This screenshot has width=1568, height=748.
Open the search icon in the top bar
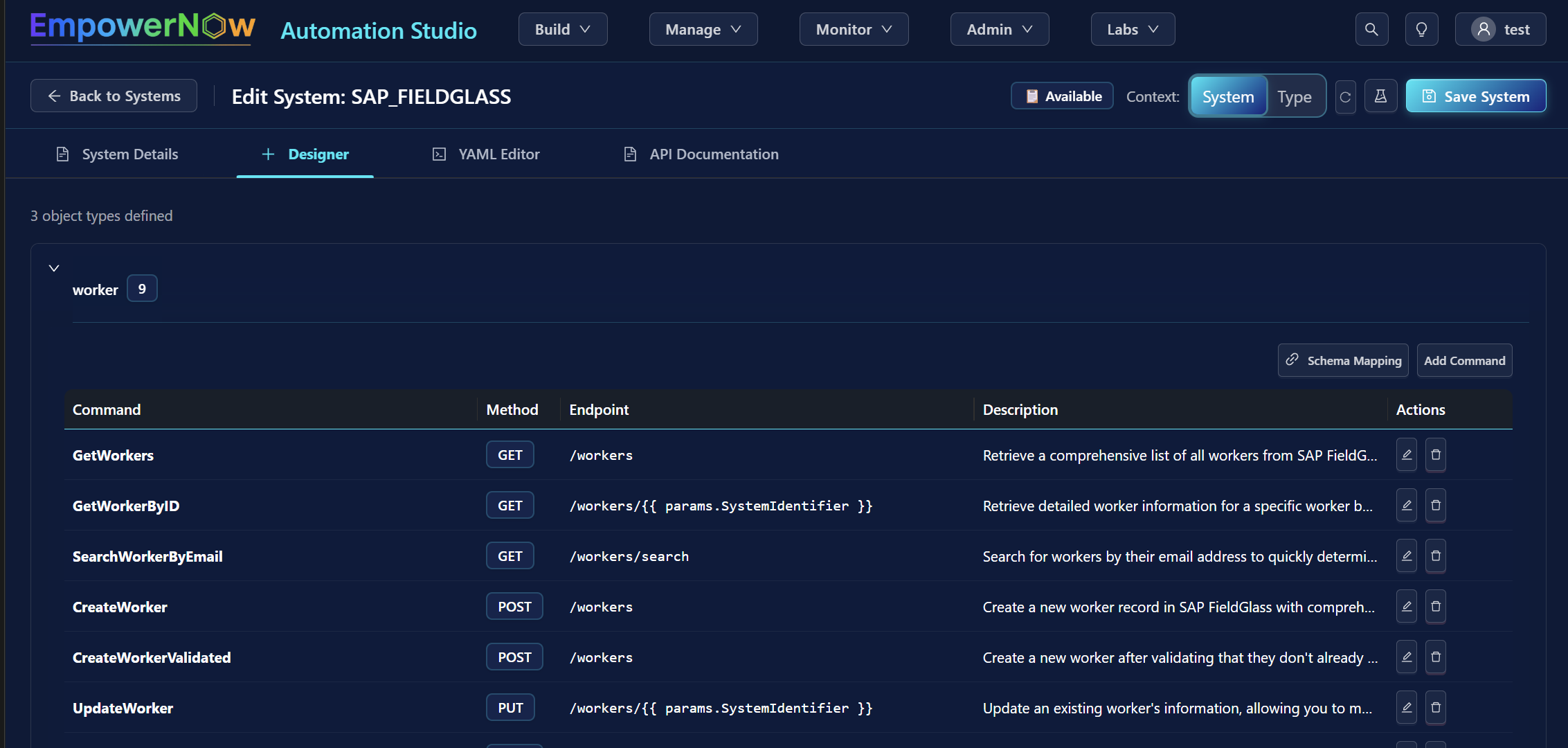tap(1371, 29)
